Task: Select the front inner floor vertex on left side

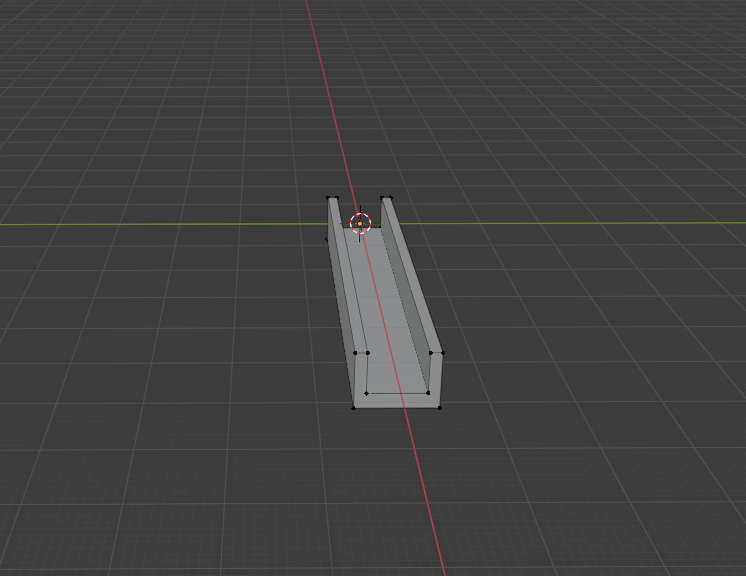Action: point(366,393)
